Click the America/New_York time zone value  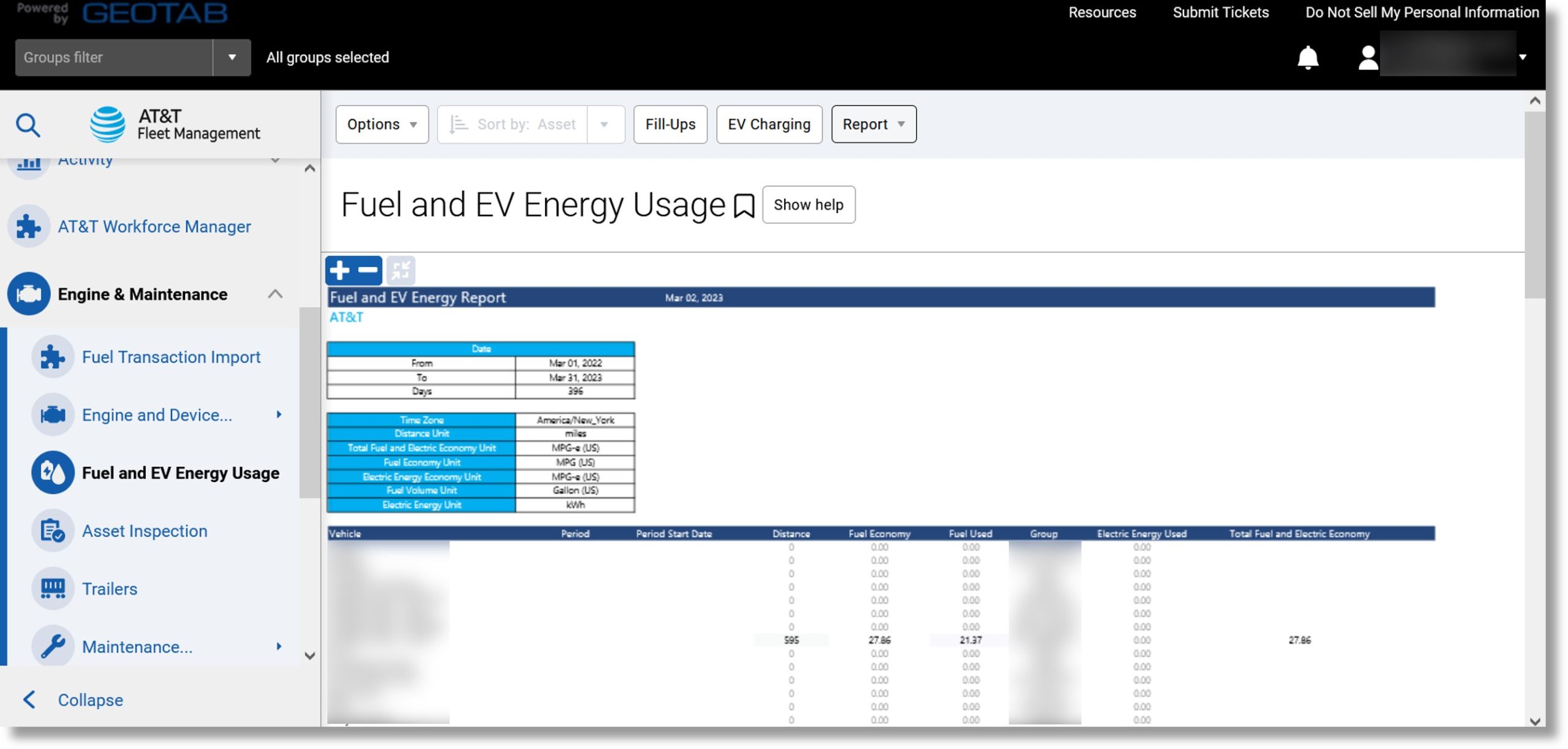575,420
